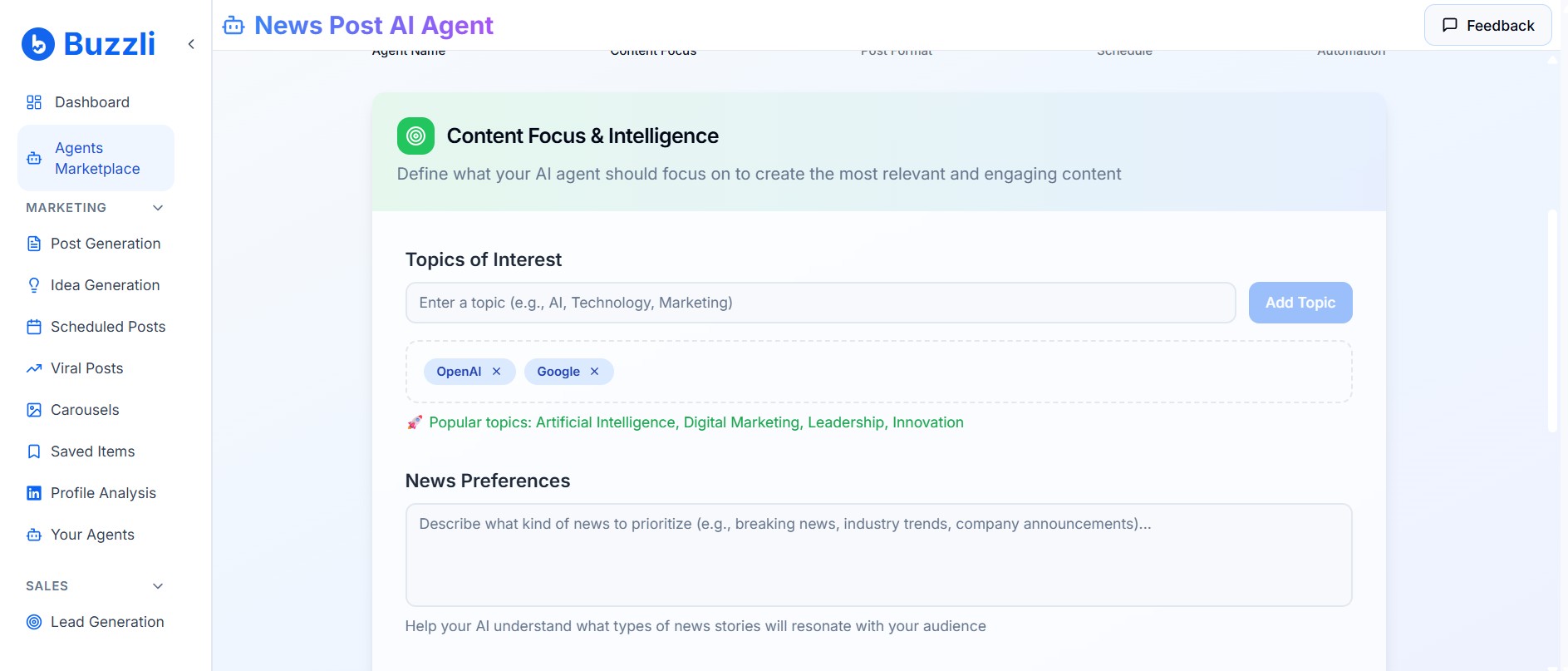Open Post Generation in Marketing section
Viewport: 1568px width, 671px height.
point(106,243)
